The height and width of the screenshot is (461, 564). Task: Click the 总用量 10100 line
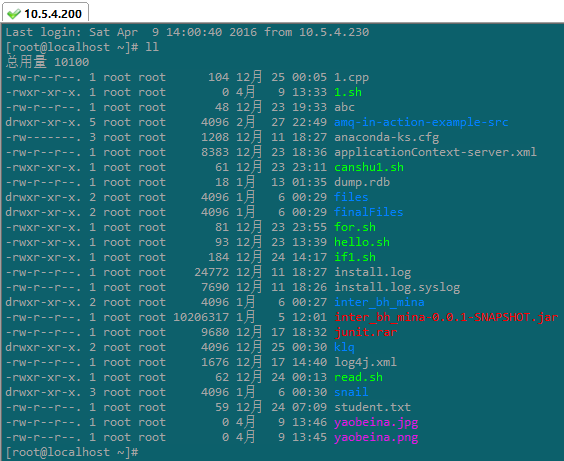click(47, 62)
